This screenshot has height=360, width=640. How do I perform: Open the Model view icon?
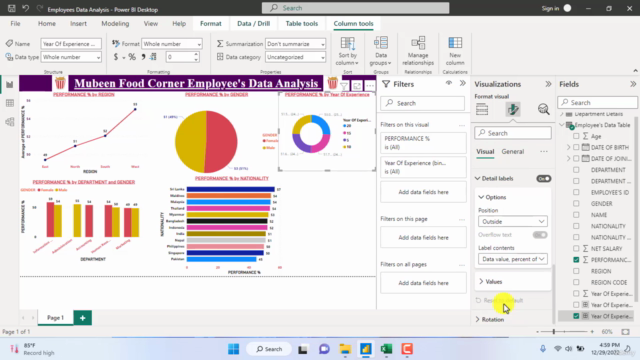click(9, 122)
